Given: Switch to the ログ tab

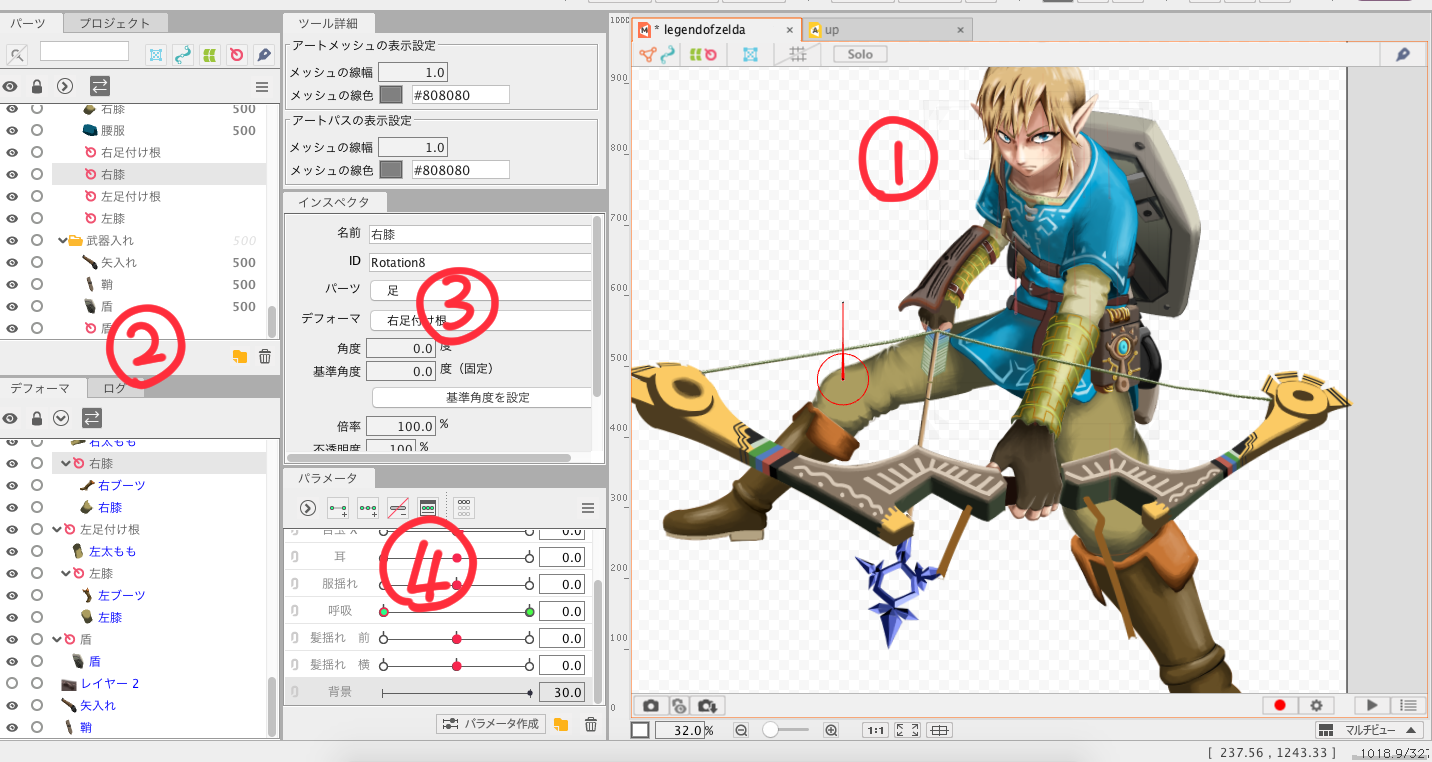Looking at the screenshot, I should point(115,388).
